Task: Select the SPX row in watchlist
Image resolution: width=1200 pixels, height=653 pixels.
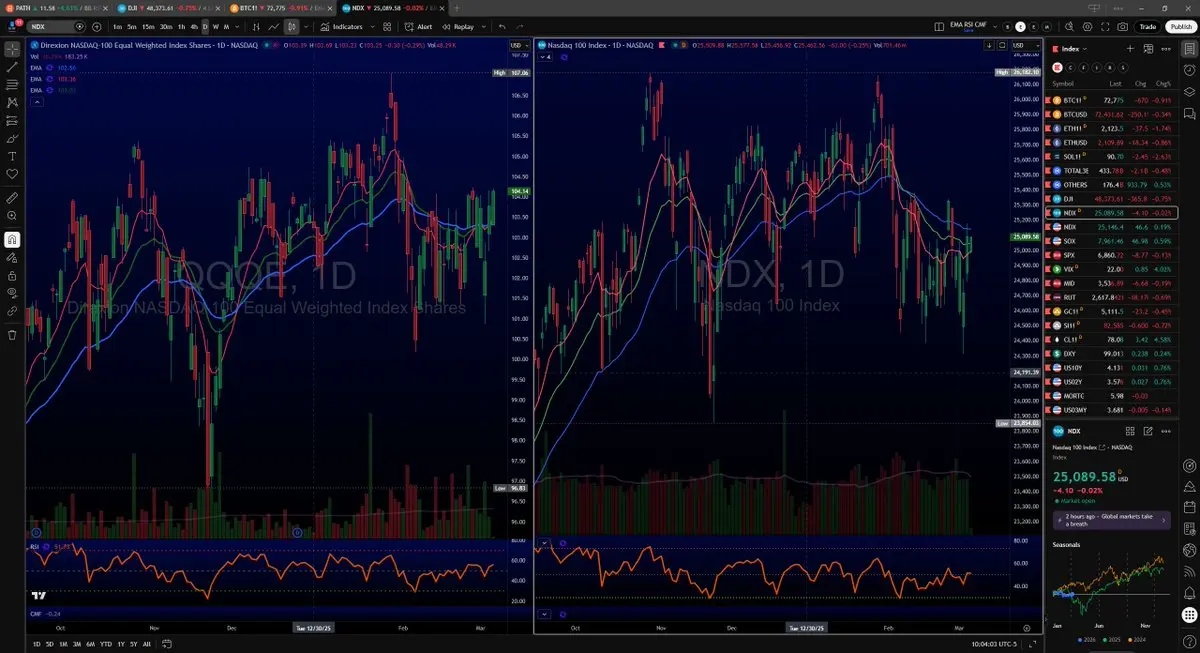Action: tap(1111, 255)
